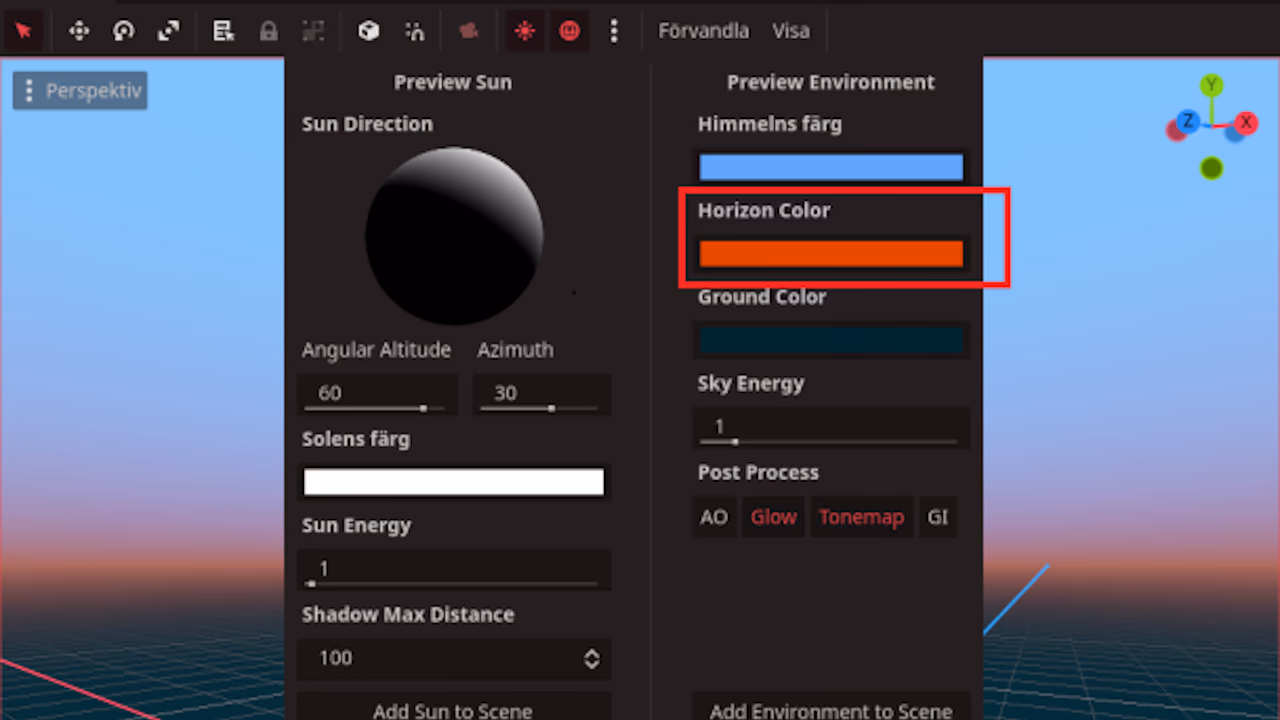Open the Förvandla menu
Screen dimensions: 1280x720
coord(703,31)
